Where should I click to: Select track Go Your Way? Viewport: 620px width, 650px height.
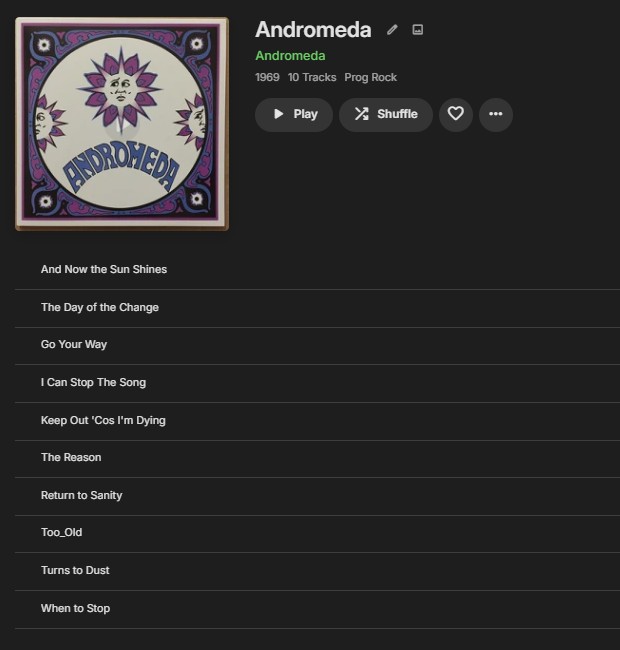pos(317,345)
